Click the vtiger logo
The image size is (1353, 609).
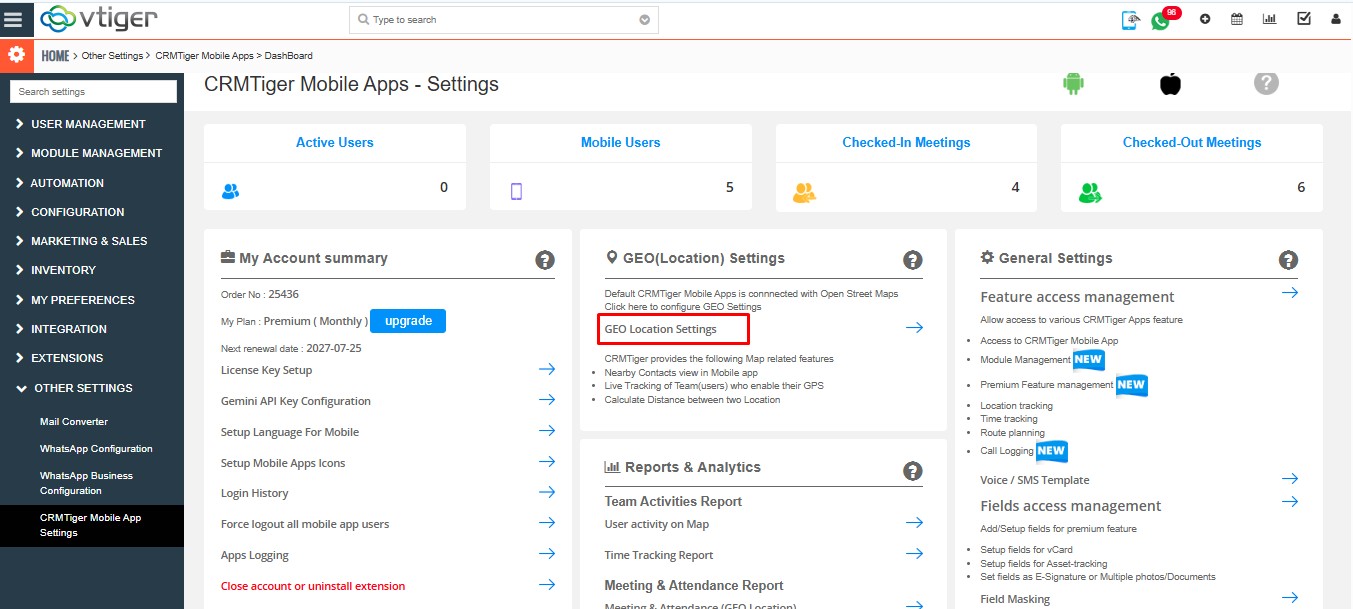tap(98, 18)
